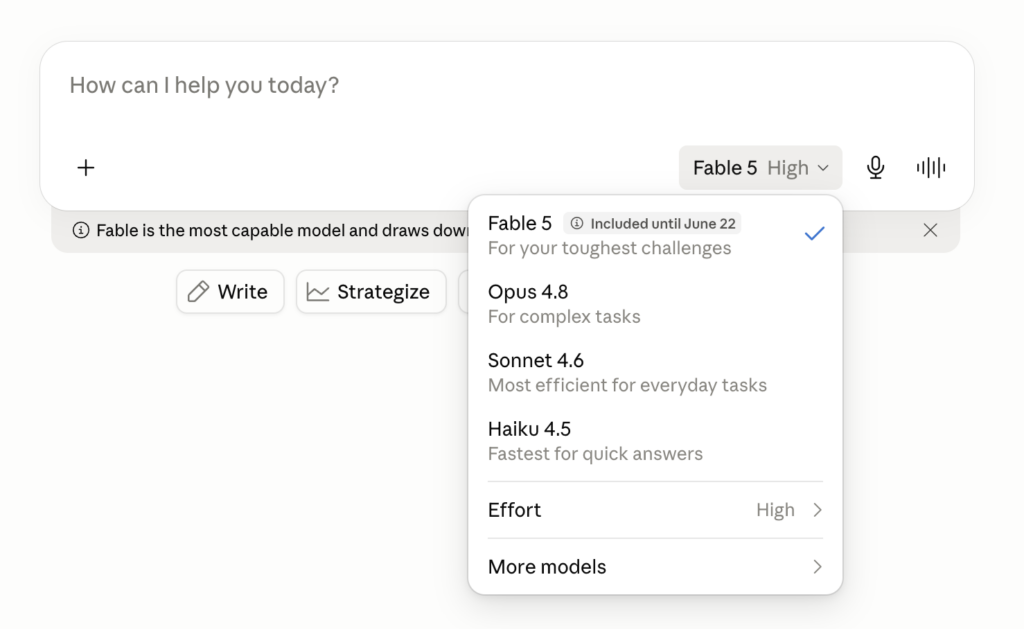Click the pencil icon on Write chip
The image size is (1024, 629).
[199, 291]
